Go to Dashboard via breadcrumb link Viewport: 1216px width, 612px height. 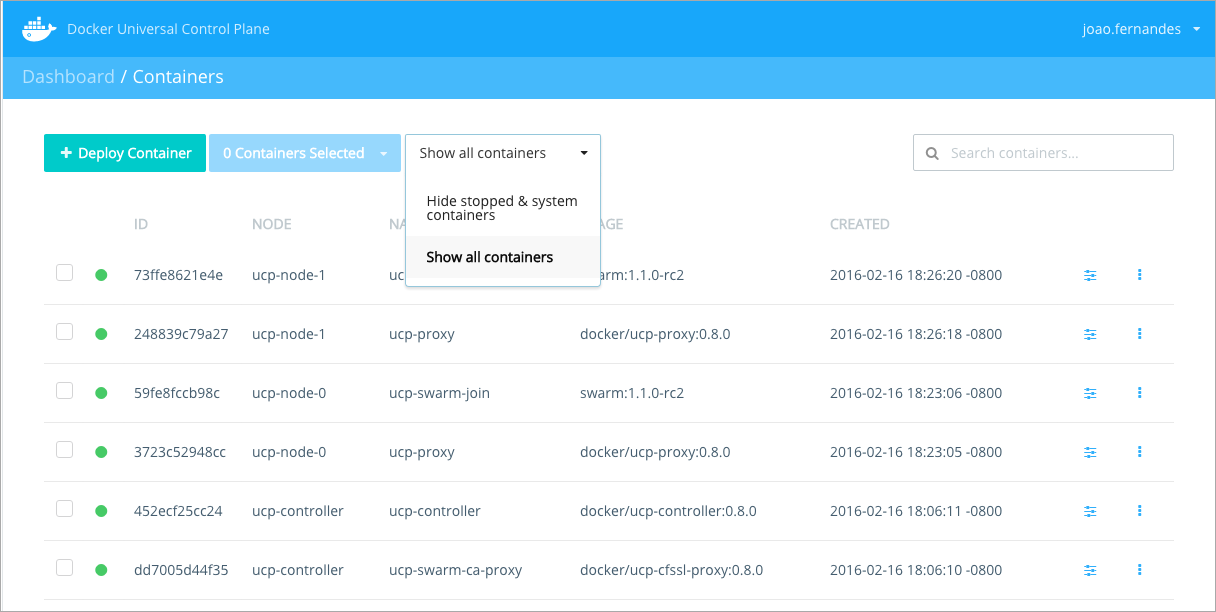click(68, 77)
